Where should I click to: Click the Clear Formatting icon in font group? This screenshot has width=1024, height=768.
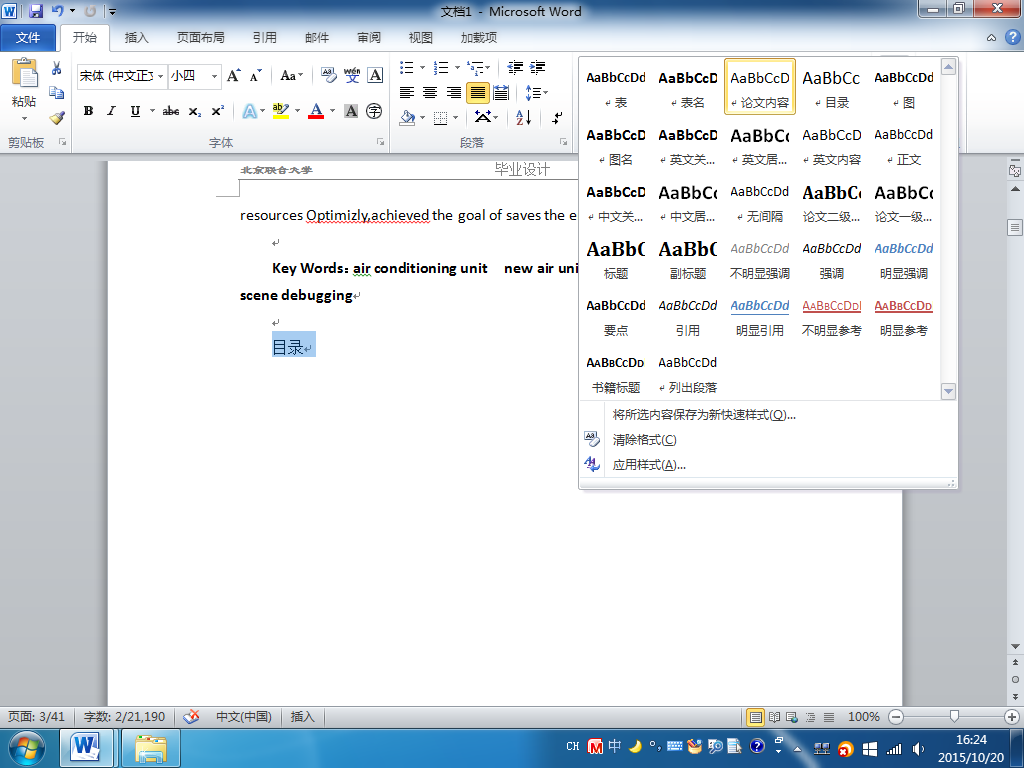328,76
